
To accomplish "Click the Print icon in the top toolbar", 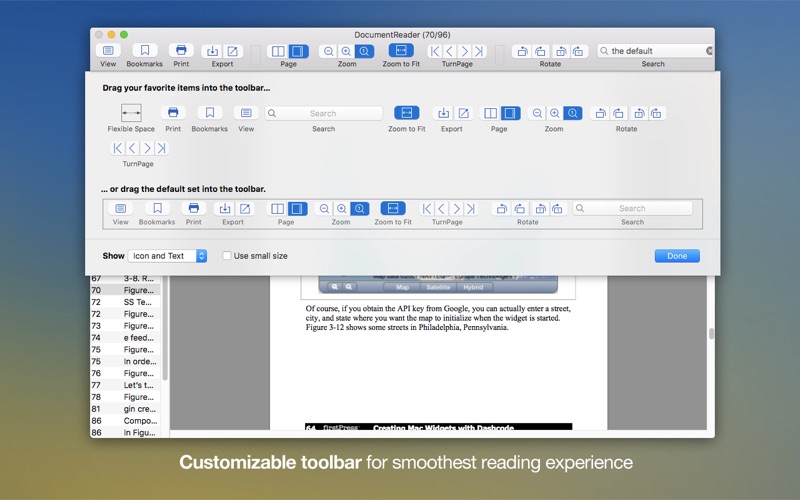I will coord(180,51).
